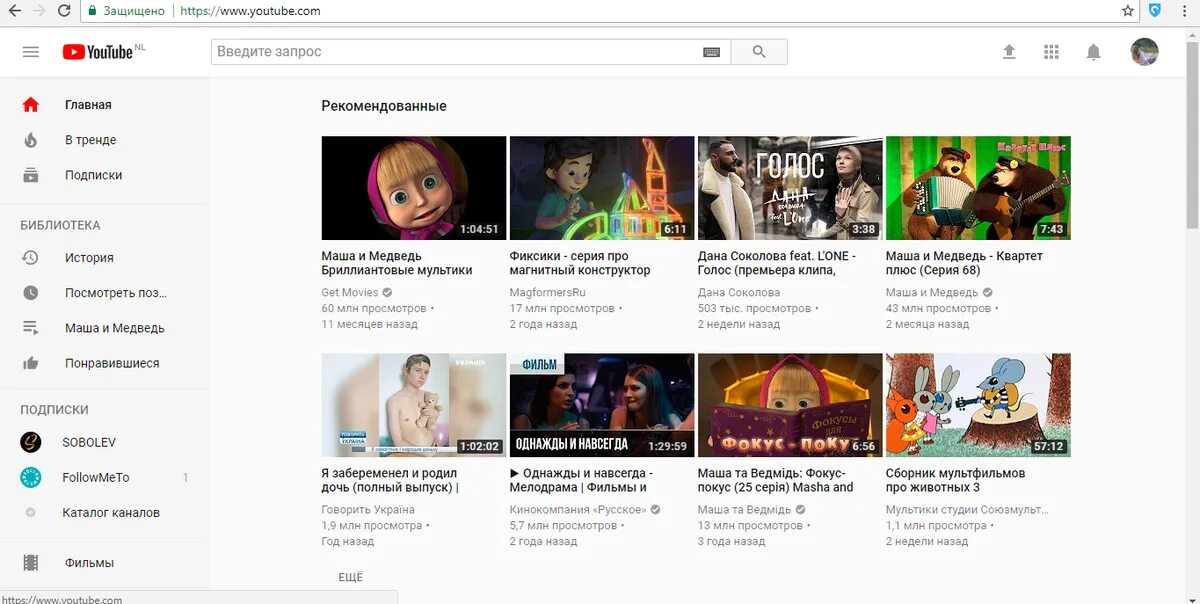Click the browser back arrow

point(13,11)
